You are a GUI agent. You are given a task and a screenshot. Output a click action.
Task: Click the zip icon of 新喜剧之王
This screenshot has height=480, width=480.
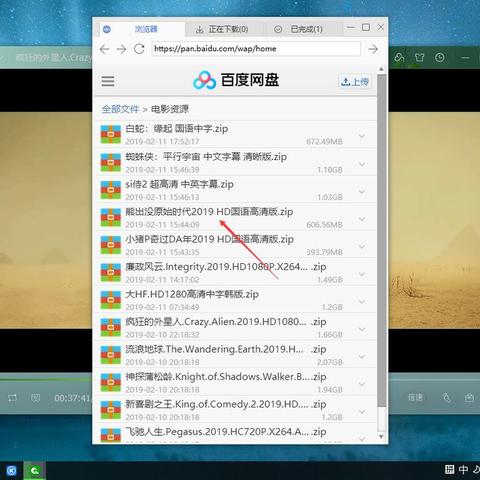pyautogui.click(x=111, y=410)
